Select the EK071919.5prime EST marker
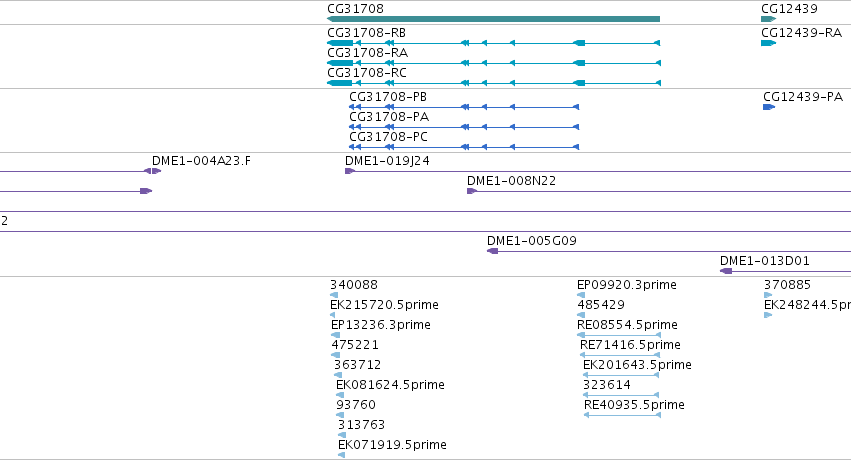851x460 pixels. tap(341, 455)
